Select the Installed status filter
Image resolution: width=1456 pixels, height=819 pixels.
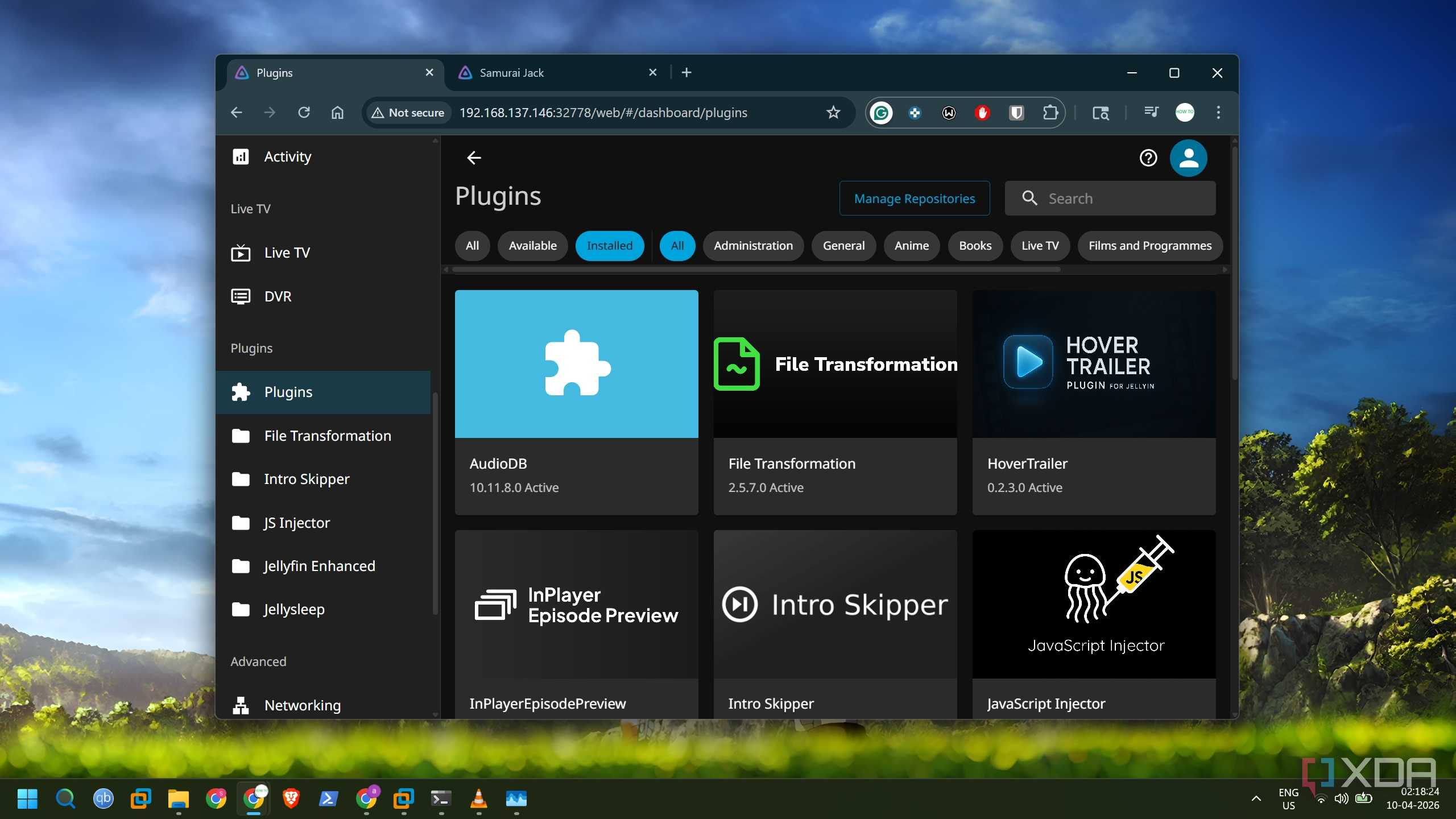coord(609,246)
